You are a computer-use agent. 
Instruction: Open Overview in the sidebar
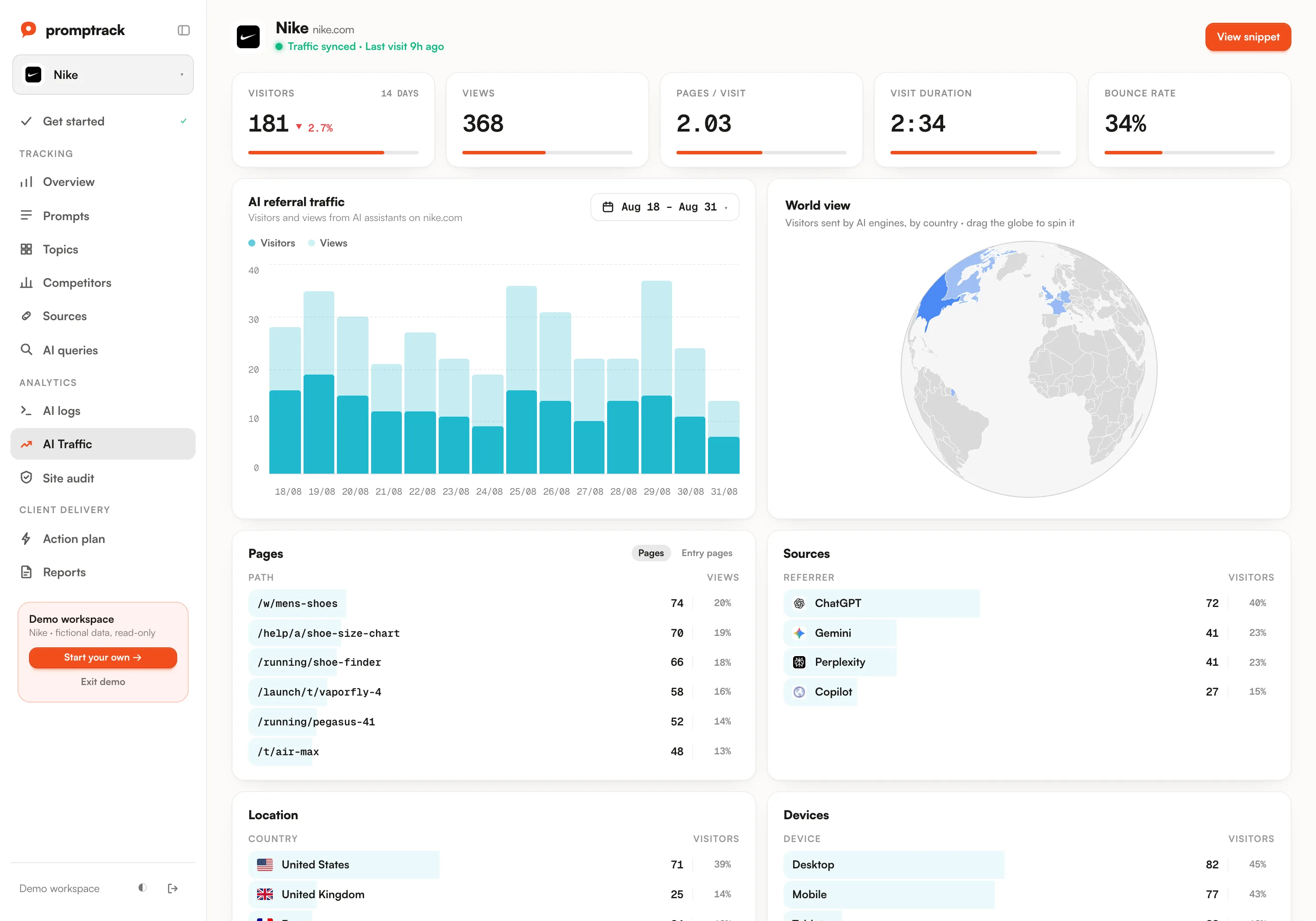click(x=103, y=182)
